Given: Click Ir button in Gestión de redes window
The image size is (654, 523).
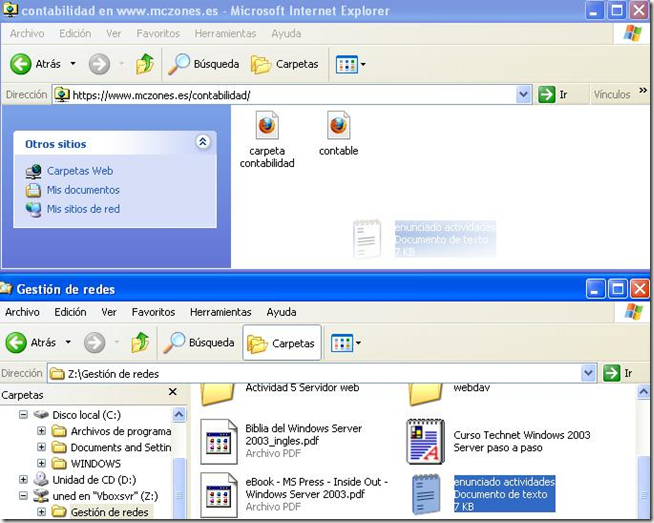Looking at the screenshot, I should pos(619,373).
